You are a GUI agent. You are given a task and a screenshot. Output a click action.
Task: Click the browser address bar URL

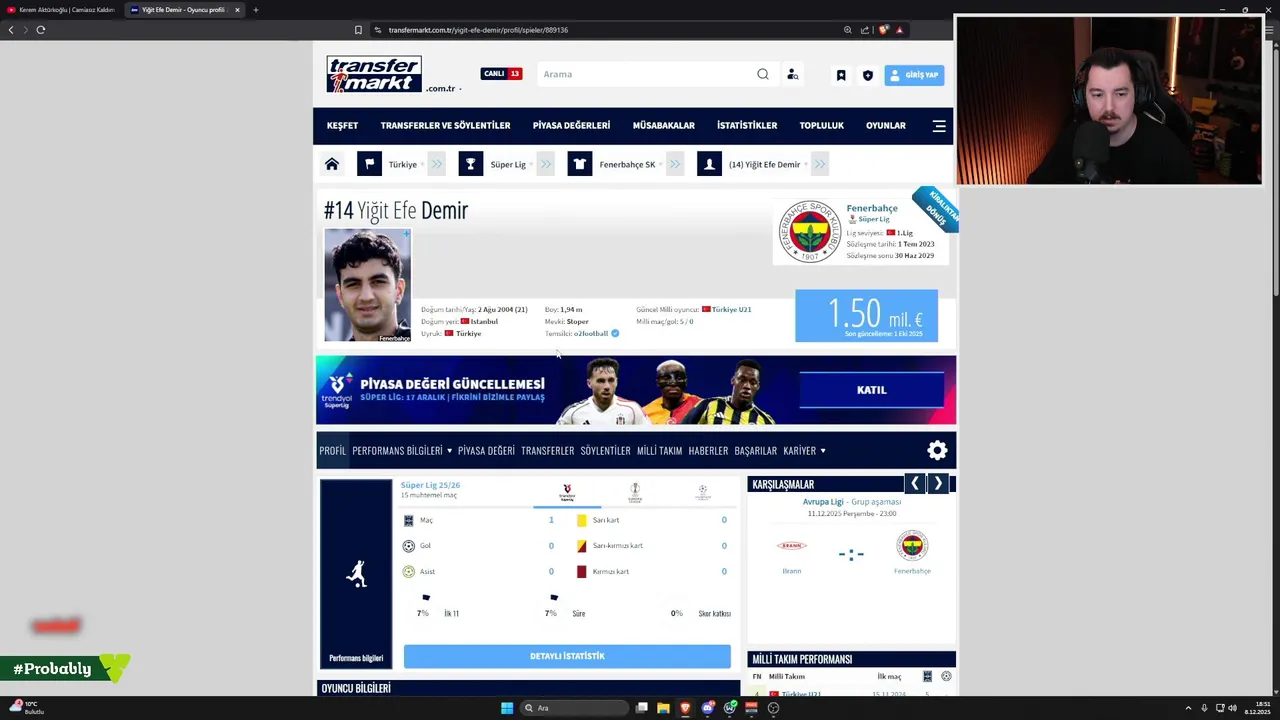pos(478,30)
